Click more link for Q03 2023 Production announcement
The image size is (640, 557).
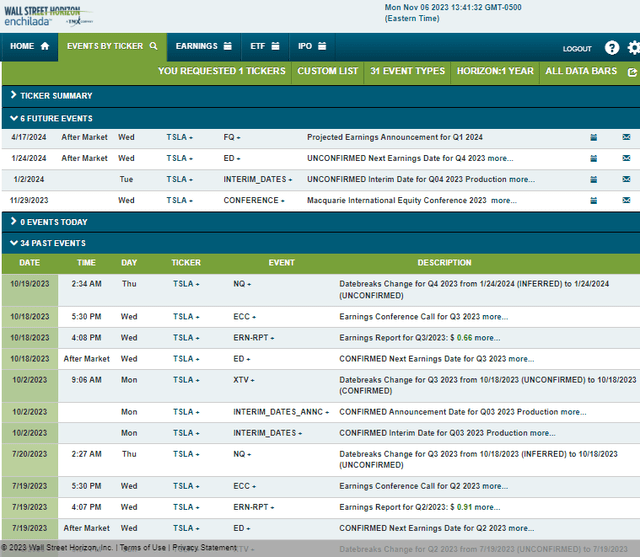point(573,412)
